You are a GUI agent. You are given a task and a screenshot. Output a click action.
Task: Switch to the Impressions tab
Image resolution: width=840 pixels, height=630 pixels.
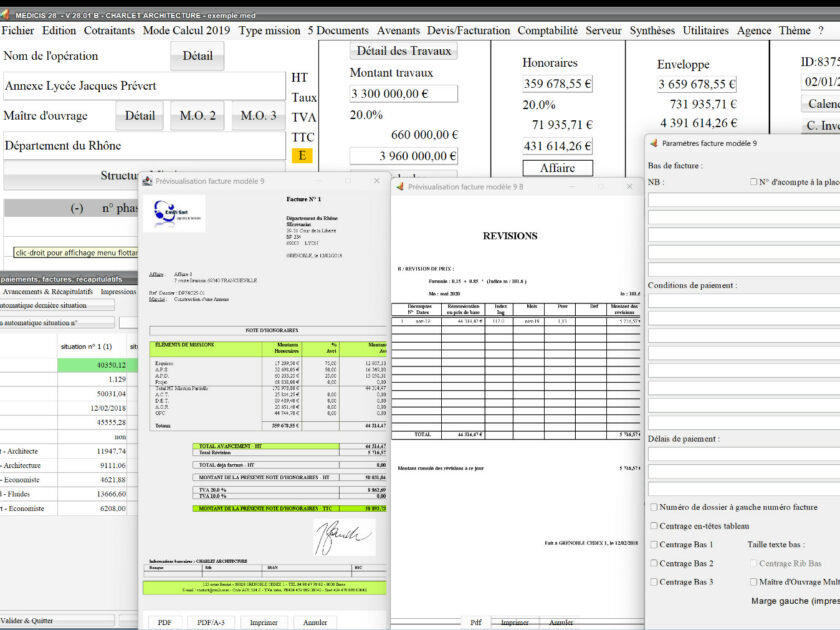(x=118, y=291)
